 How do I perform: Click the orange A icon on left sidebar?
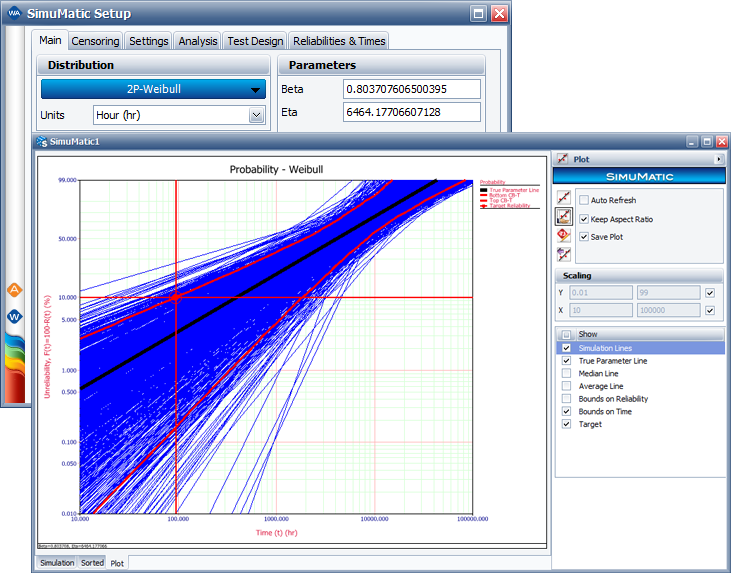tap(14, 290)
